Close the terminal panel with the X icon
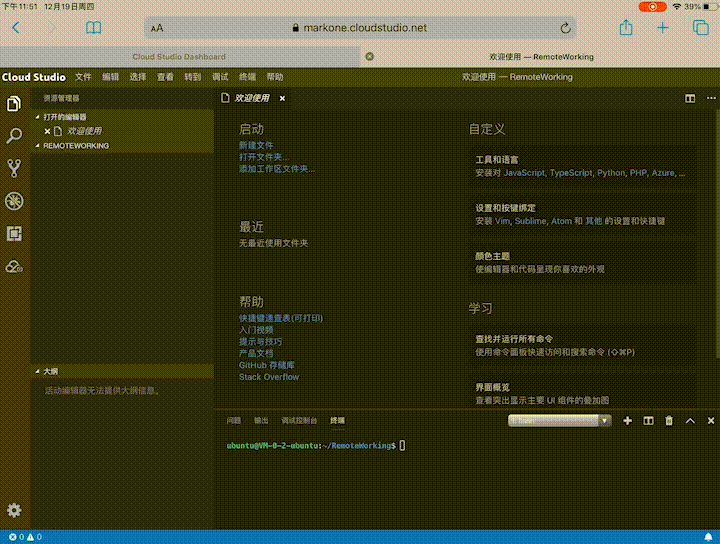720x544 pixels. [711, 421]
